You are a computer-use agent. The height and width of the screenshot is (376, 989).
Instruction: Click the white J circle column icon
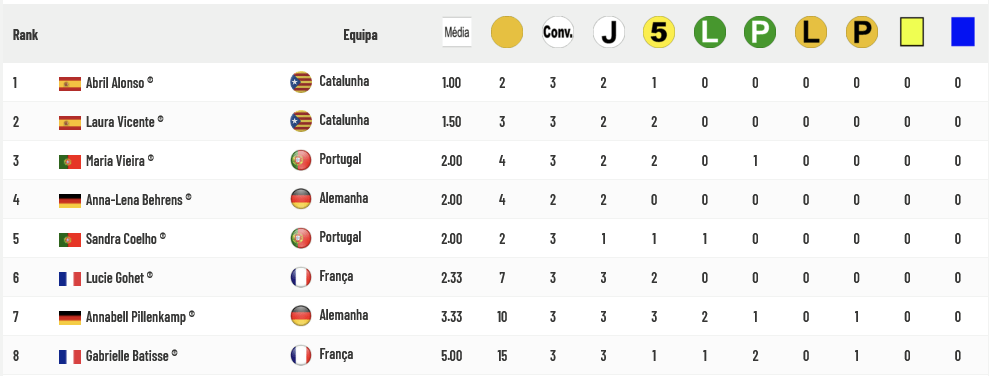click(x=609, y=32)
